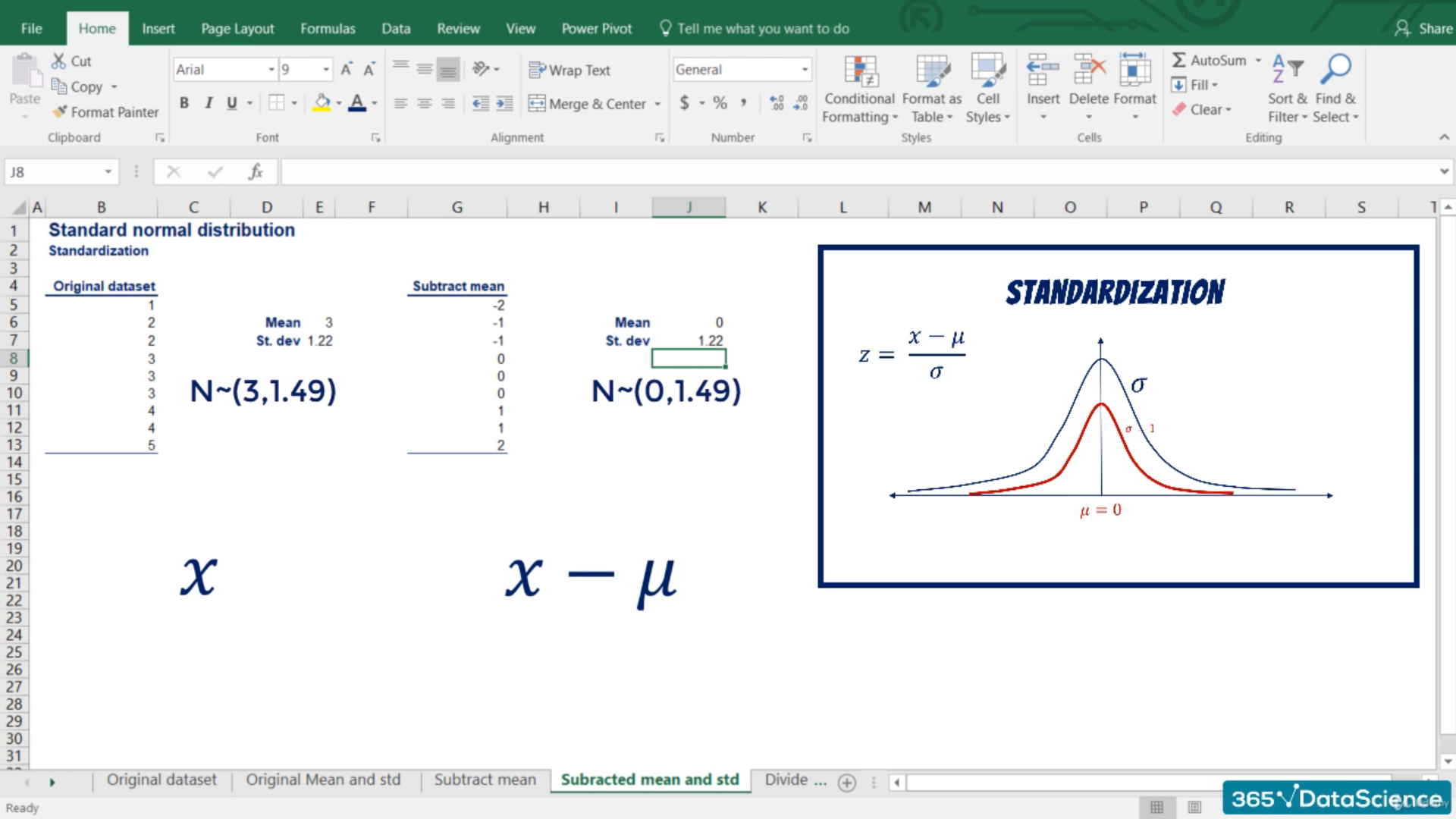1456x819 pixels.
Task: Toggle Bold formatting
Action: (x=184, y=103)
